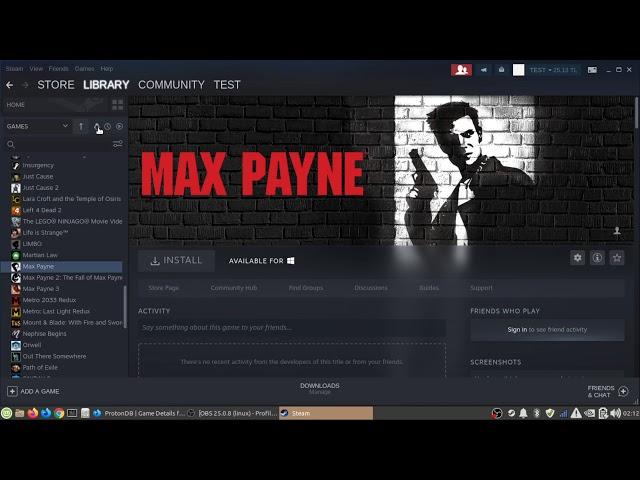The image size is (640, 480).
Task: Open the View menu
Action: (x=36, y=69)
